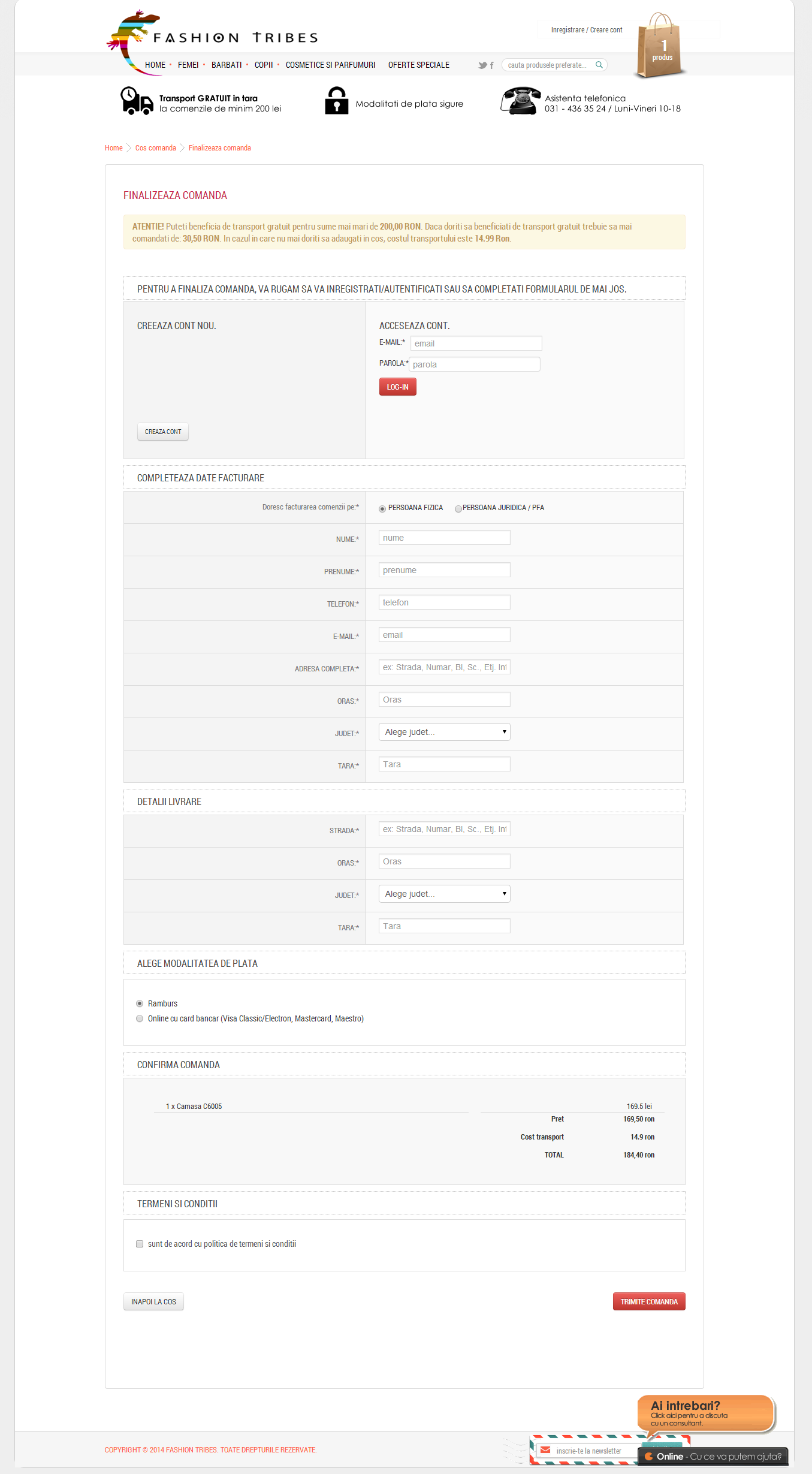Click the INAPOI LA COS button

[153, 1301]
